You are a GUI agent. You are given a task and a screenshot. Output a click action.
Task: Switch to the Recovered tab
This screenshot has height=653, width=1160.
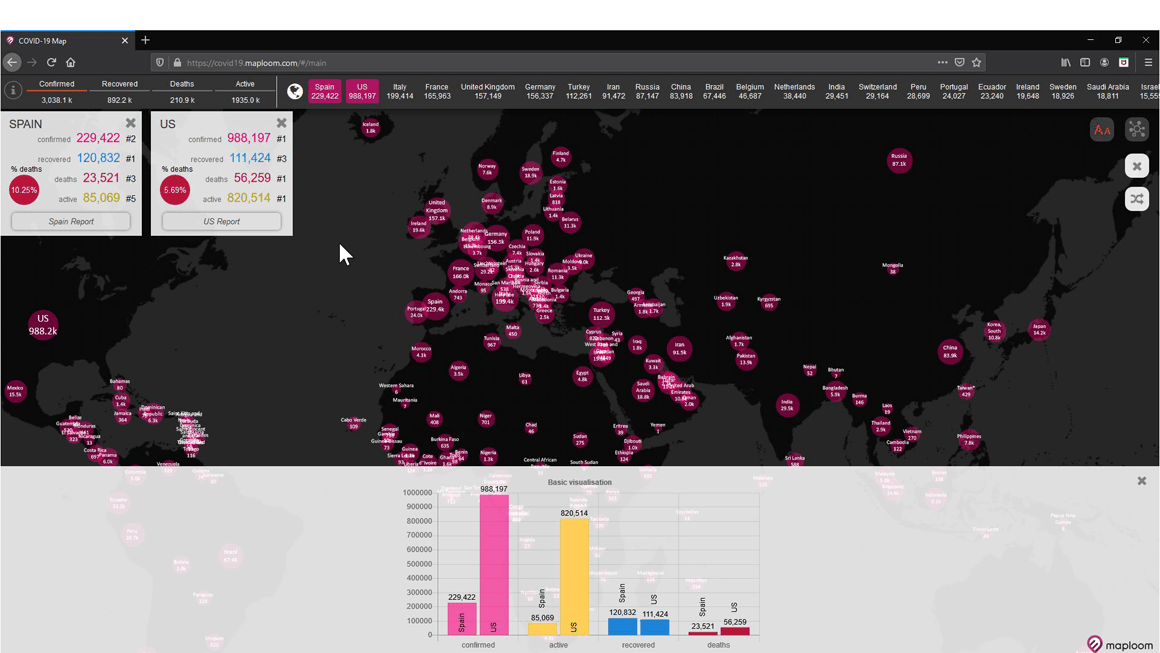pos(119,84)
